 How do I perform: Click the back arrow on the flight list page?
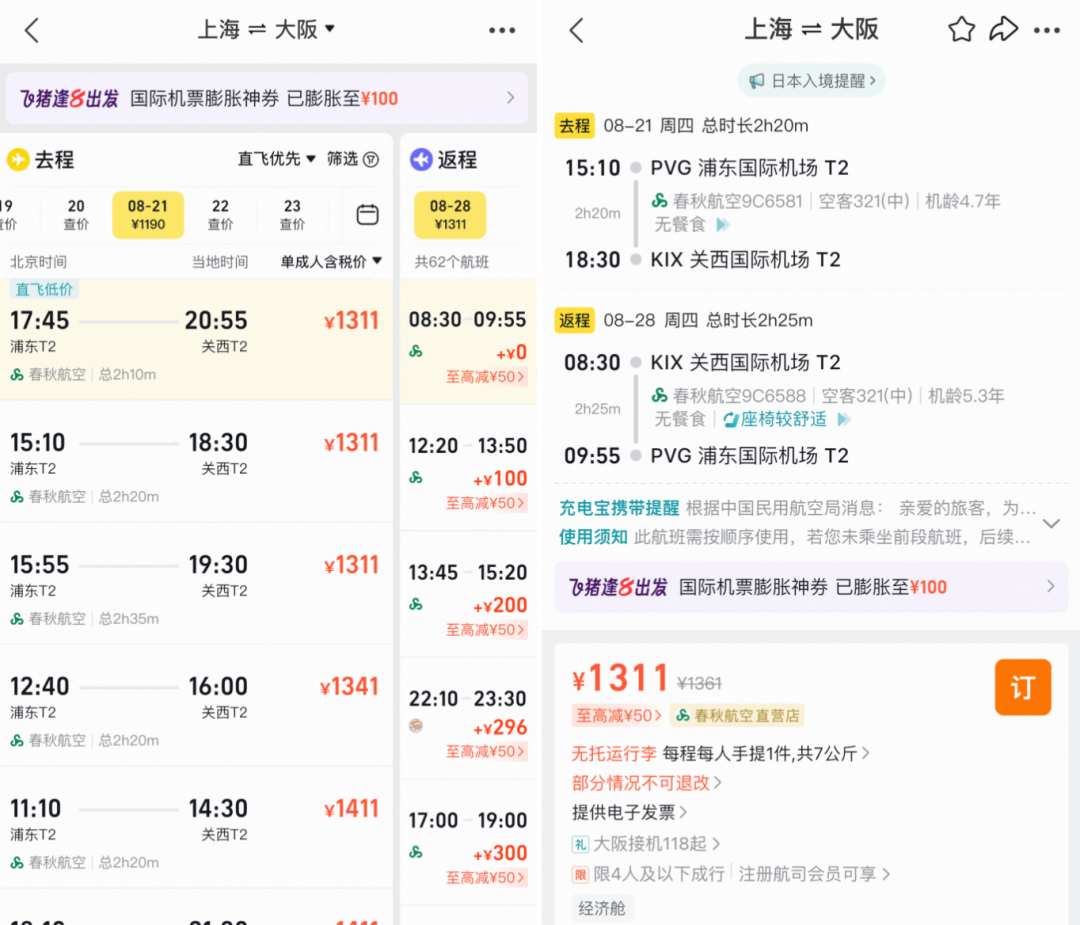pyautogui.click(x=31, y=30)
